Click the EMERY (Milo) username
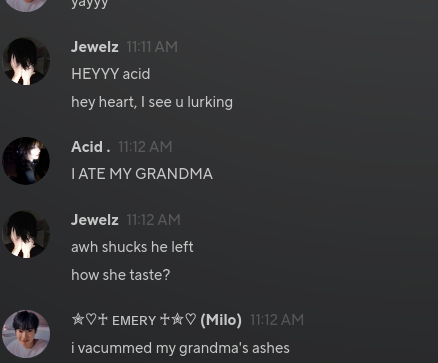The width and height of the screenshot is (438, 363). [x=156, y=320]
